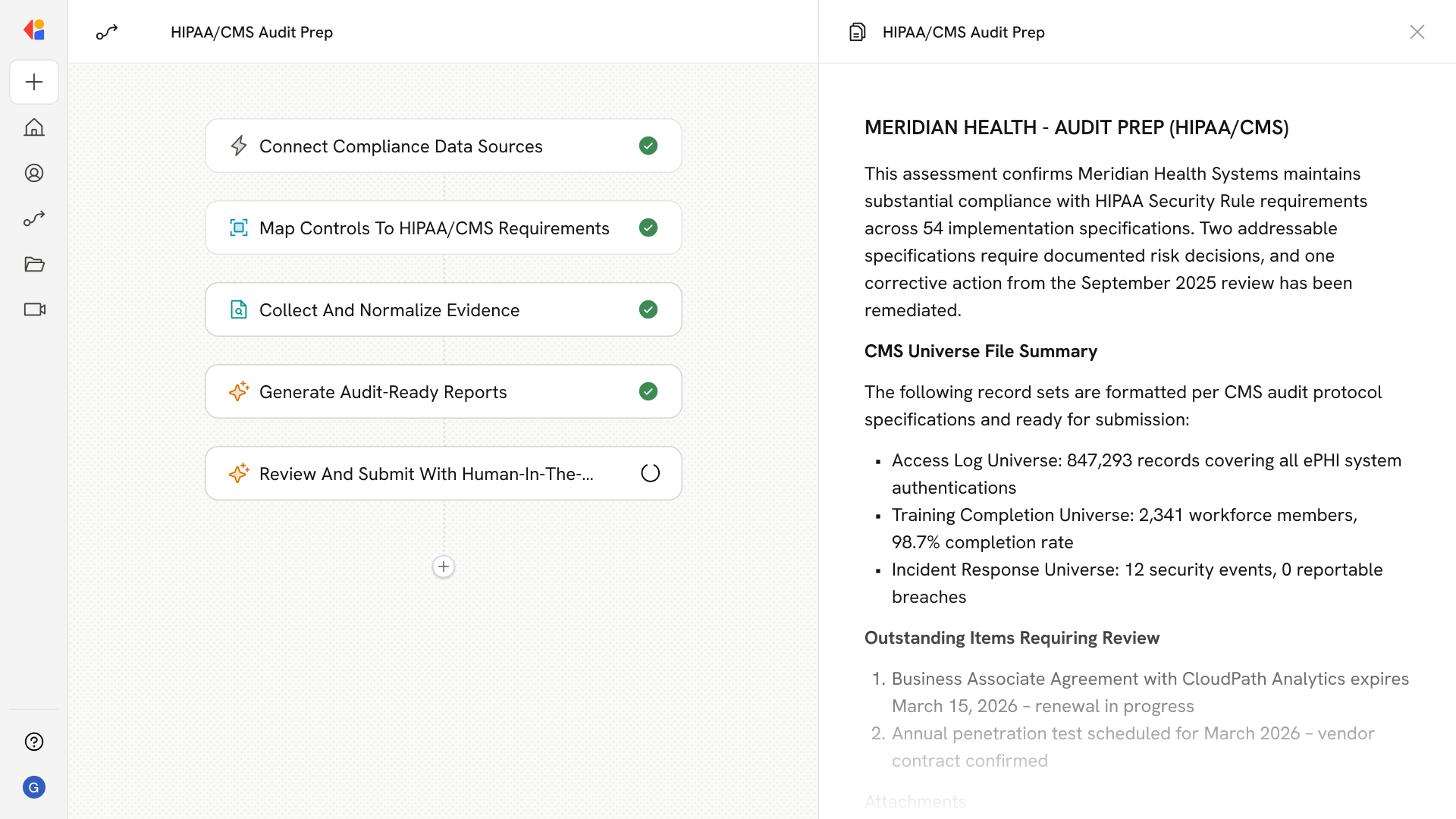The height and width of the screenshot is (819, 1456).
Task: Expand Review And Submit With Human-In-The-Loop step
Action: 426,474
